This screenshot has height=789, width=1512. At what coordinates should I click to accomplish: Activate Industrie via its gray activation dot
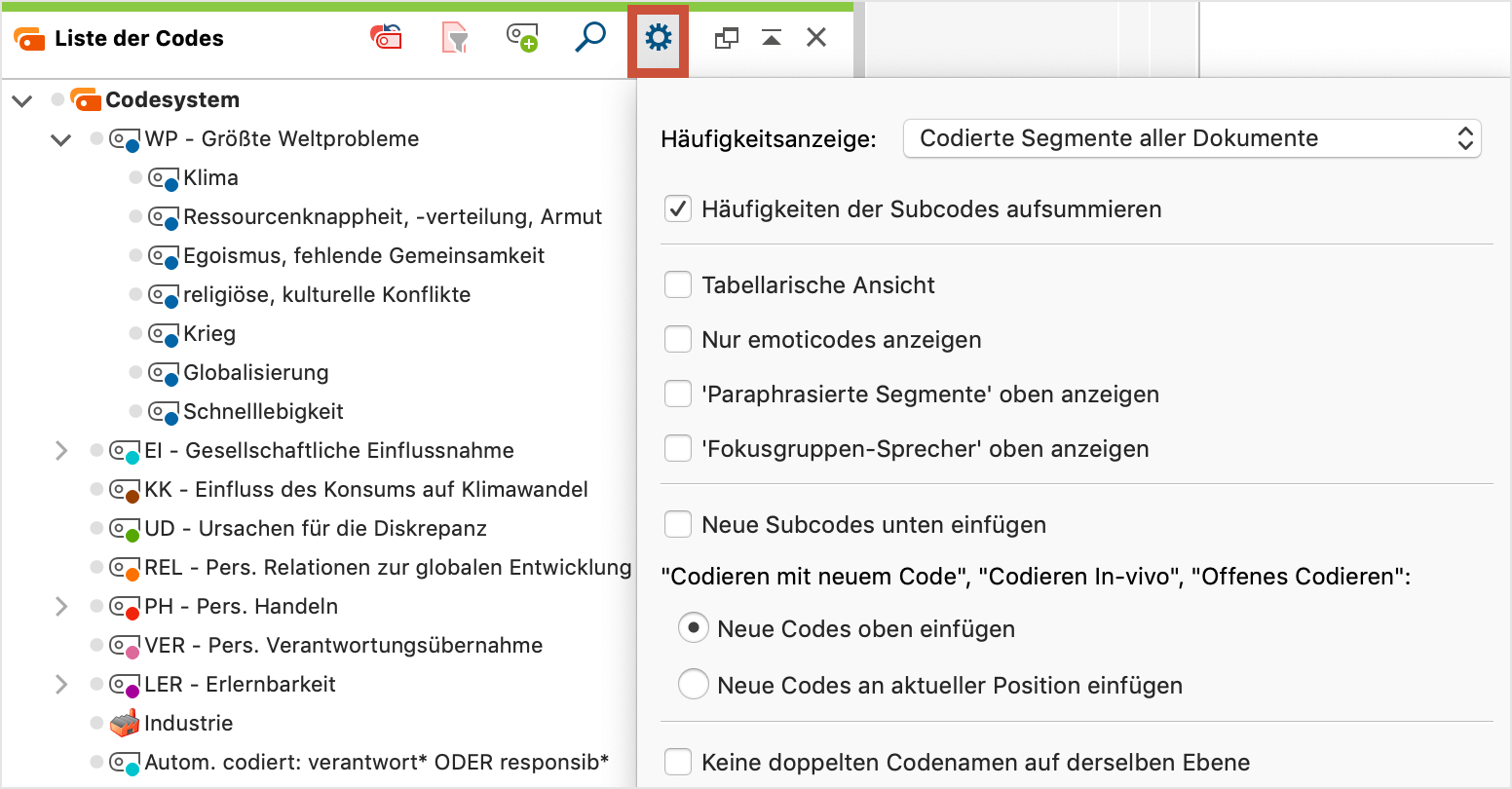pos(96,723)
